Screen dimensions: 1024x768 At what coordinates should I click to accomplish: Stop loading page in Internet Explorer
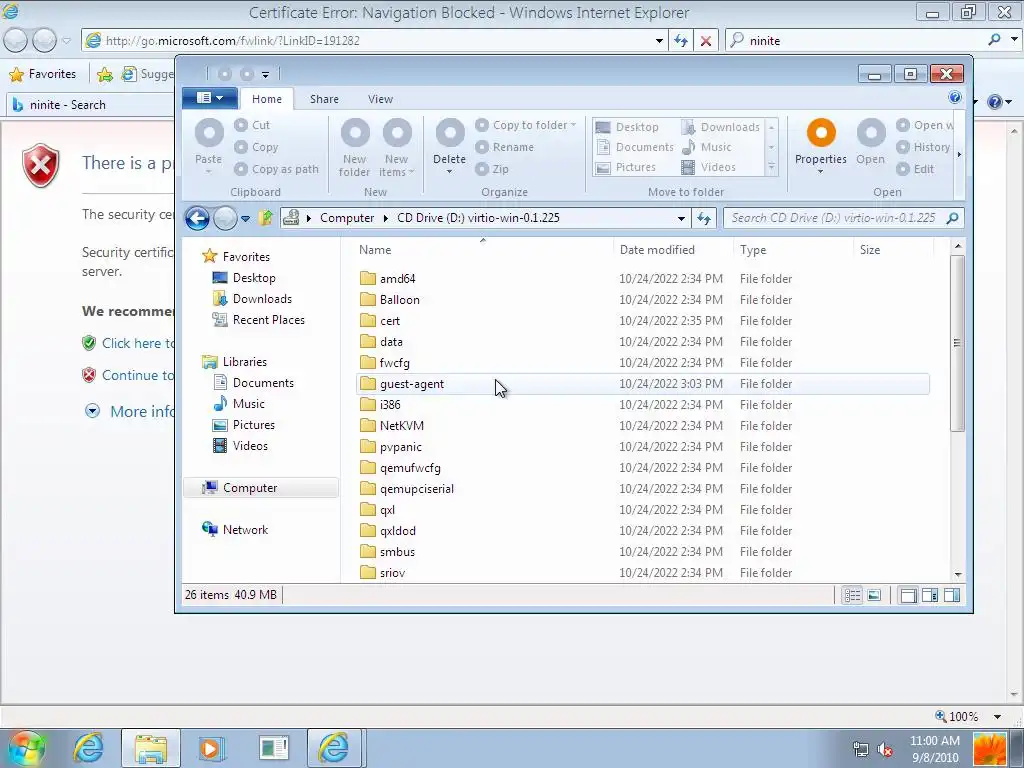coord(705,40)
